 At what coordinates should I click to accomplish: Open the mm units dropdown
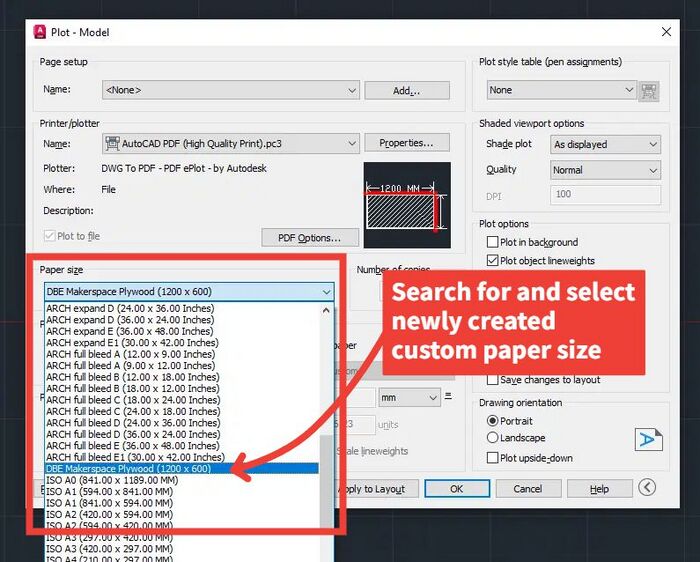click(x=409, y=398)
